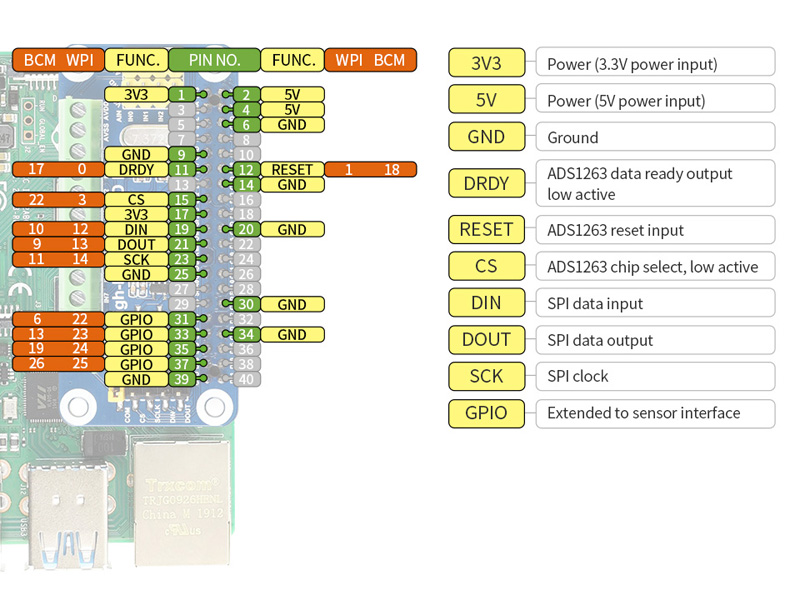Select the "GND" label beside pin 34
The width and height of the screenshot is (800, 600).
[292, 335]
